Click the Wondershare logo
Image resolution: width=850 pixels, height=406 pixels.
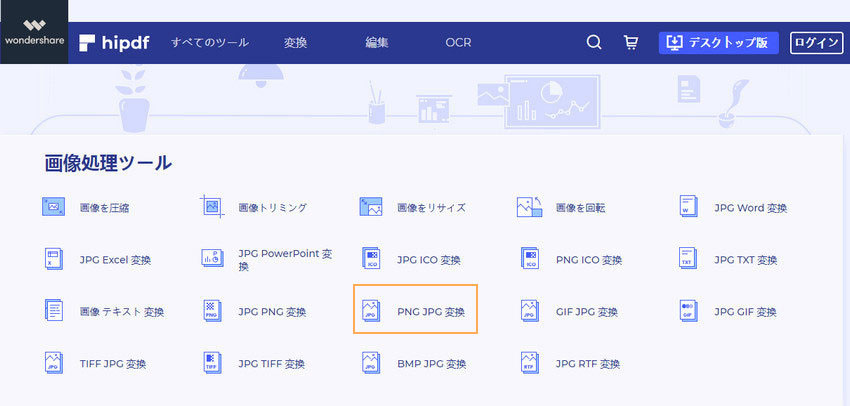[34, 33]
